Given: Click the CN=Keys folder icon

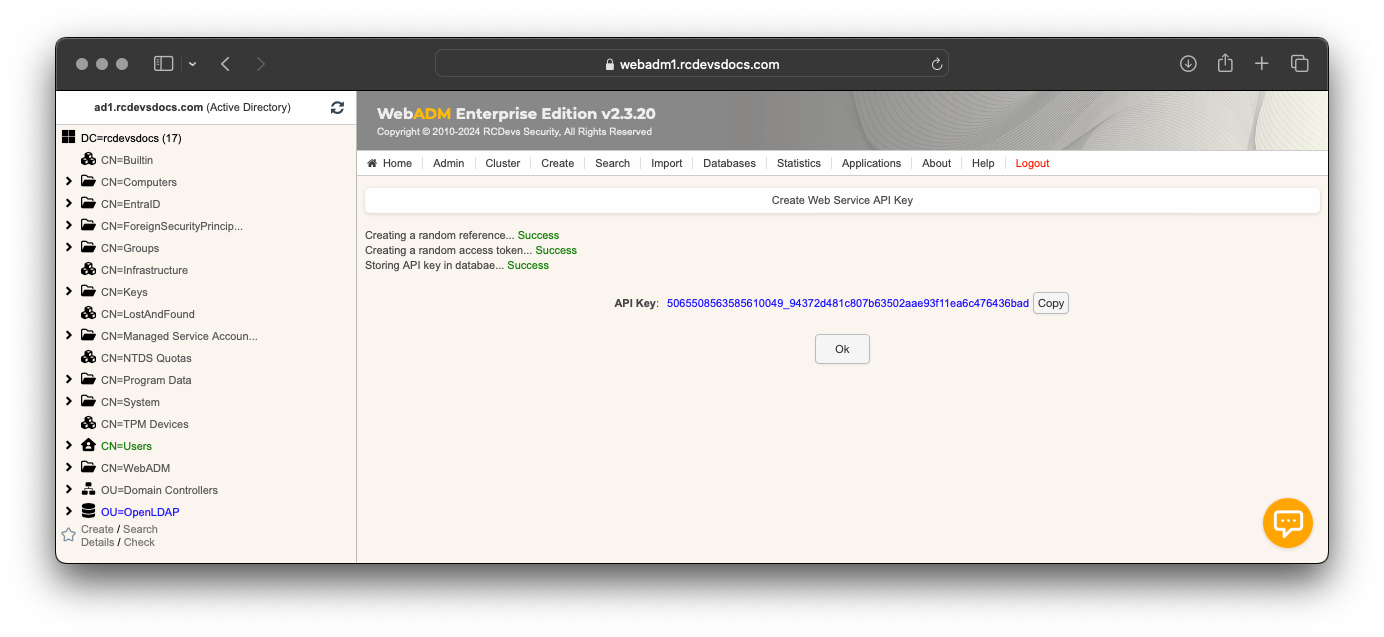Looking at the screenshot, I should click(89, 292).
